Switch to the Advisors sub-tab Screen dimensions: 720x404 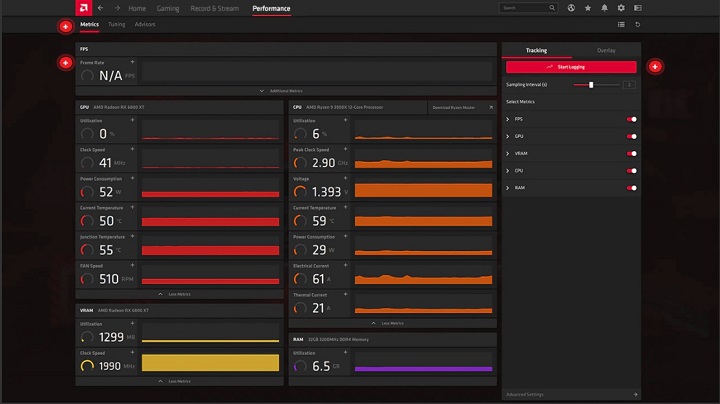(145, 24)
